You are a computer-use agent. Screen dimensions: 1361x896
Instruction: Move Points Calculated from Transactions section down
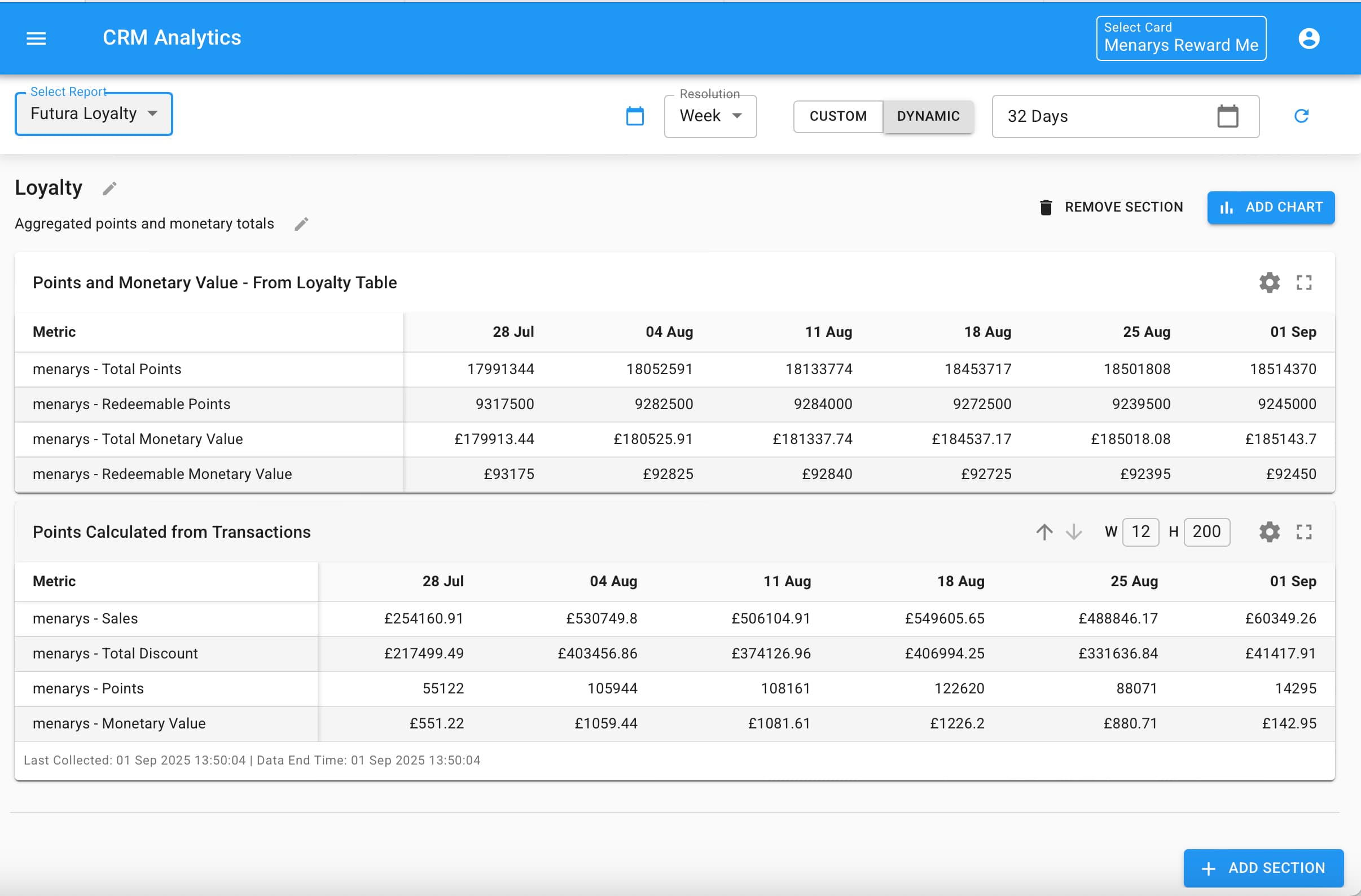tap(1073, 532)
